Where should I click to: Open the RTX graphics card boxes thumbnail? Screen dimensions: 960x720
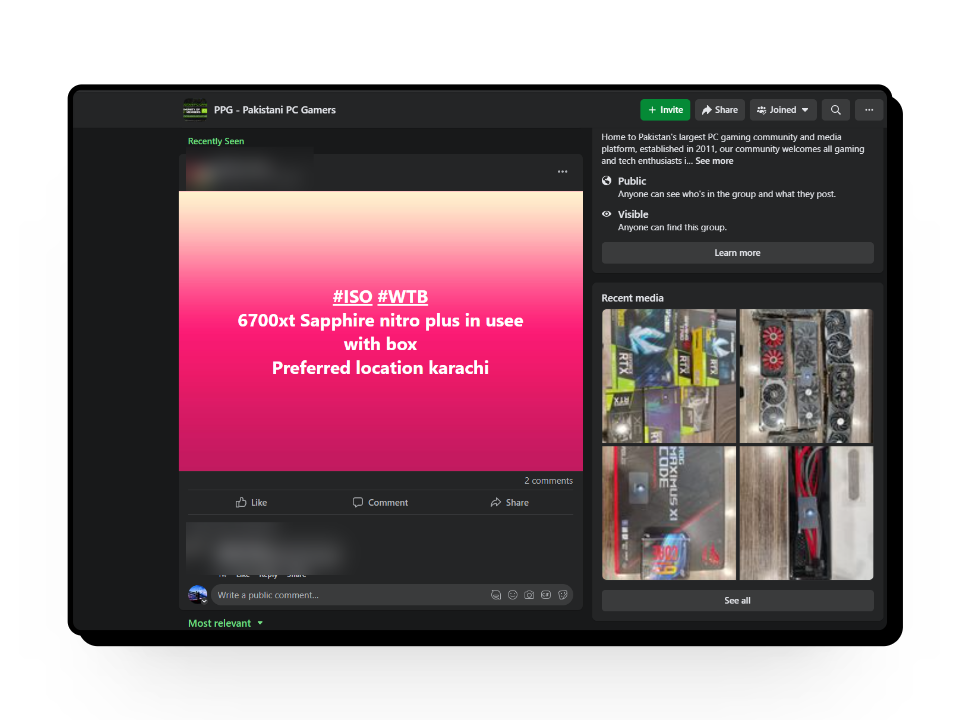669,376
